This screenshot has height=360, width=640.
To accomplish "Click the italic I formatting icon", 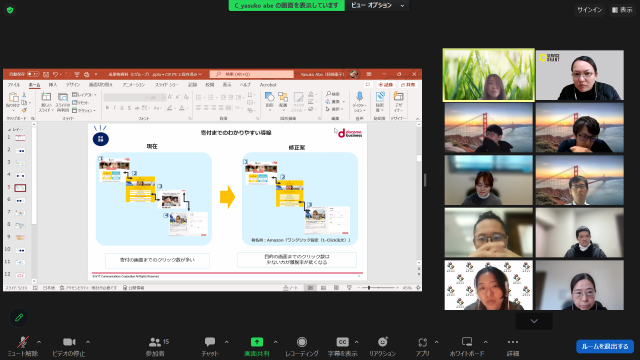I will pyautogui.click(x=115, y=108).
